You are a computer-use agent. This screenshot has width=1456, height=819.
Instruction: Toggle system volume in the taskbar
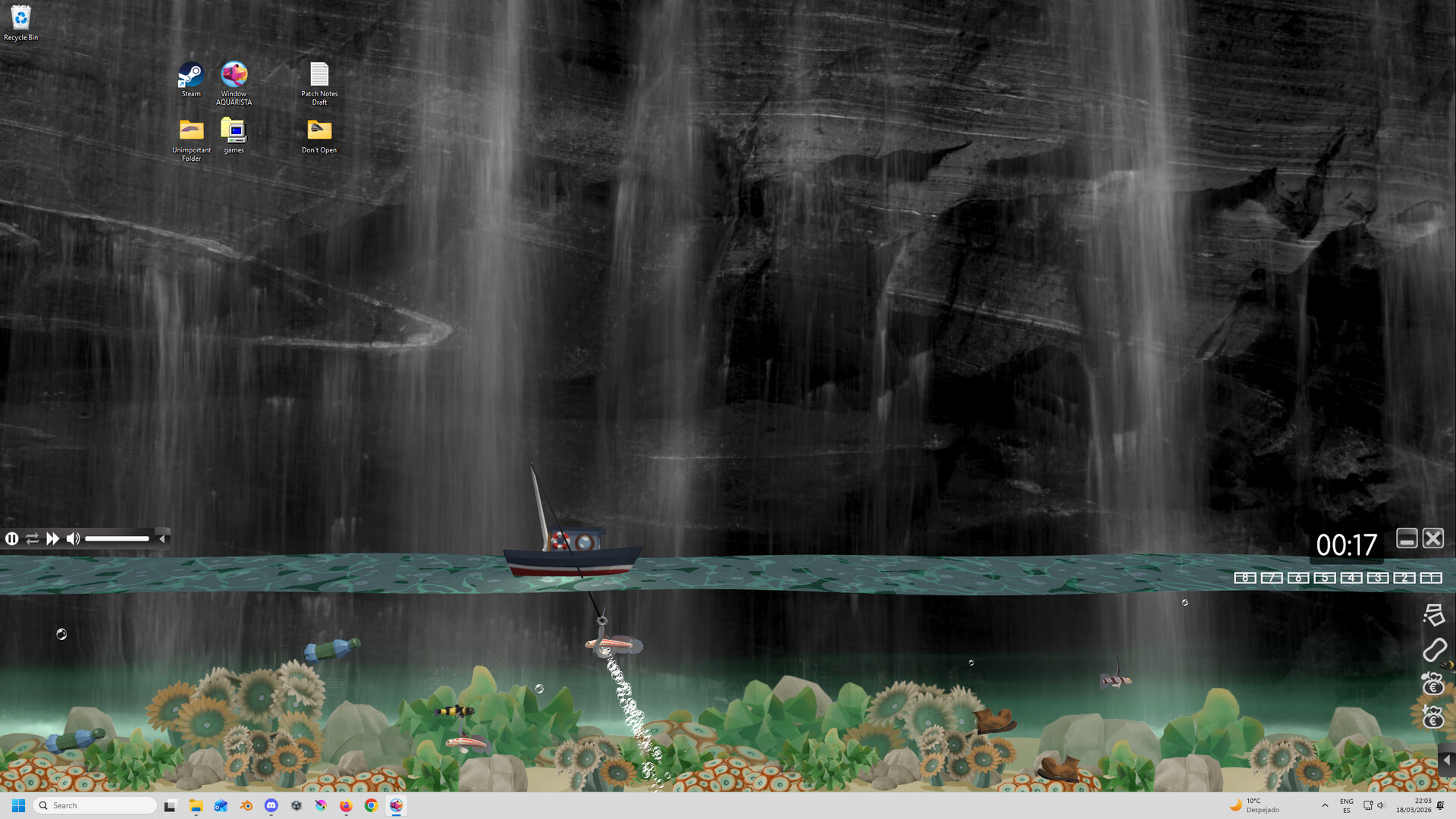1380,805
